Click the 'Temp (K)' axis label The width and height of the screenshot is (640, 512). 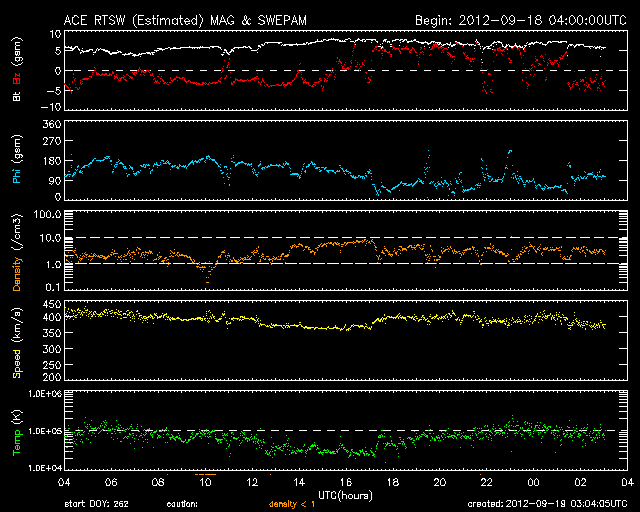[x=17, y=433]
